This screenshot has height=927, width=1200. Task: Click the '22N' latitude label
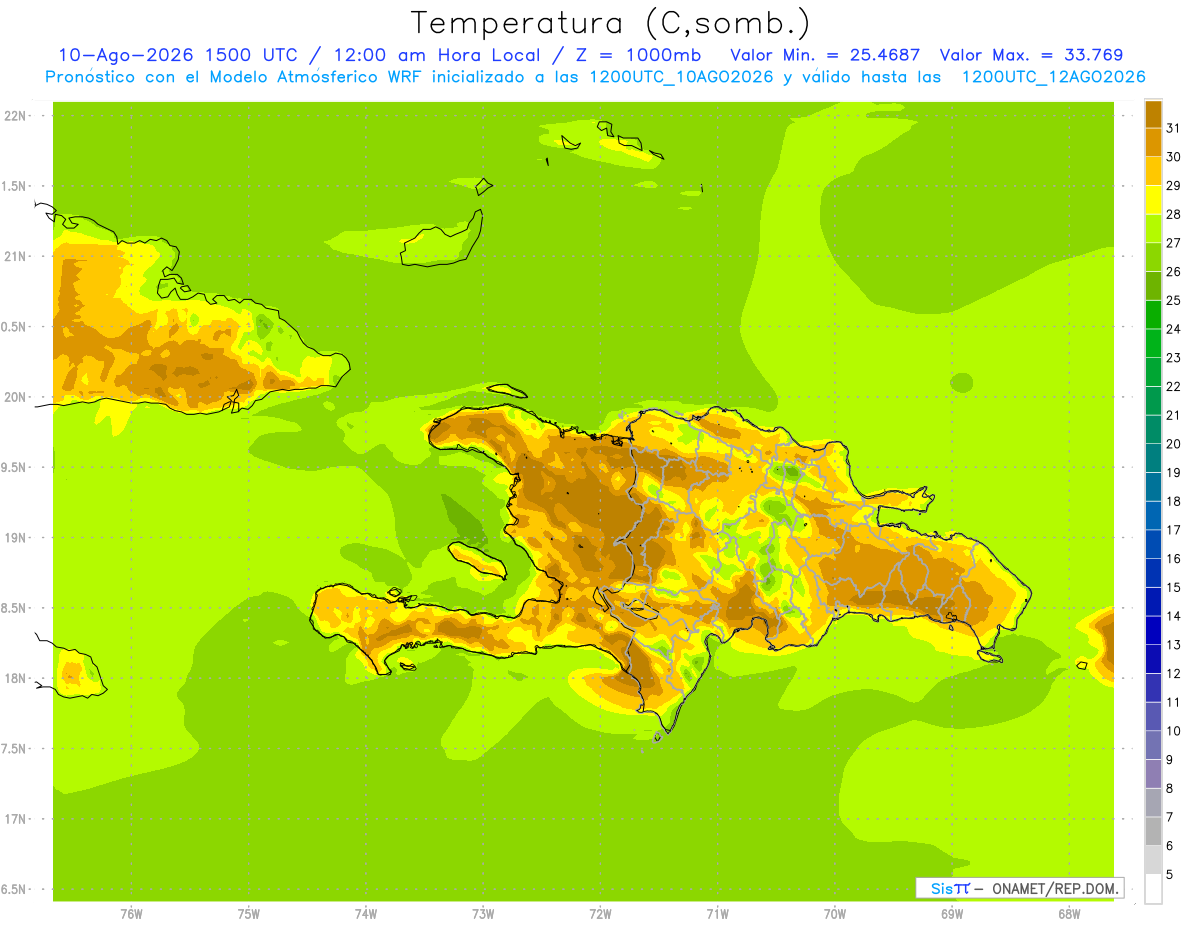pyautogui.click(x=14, y=116)
